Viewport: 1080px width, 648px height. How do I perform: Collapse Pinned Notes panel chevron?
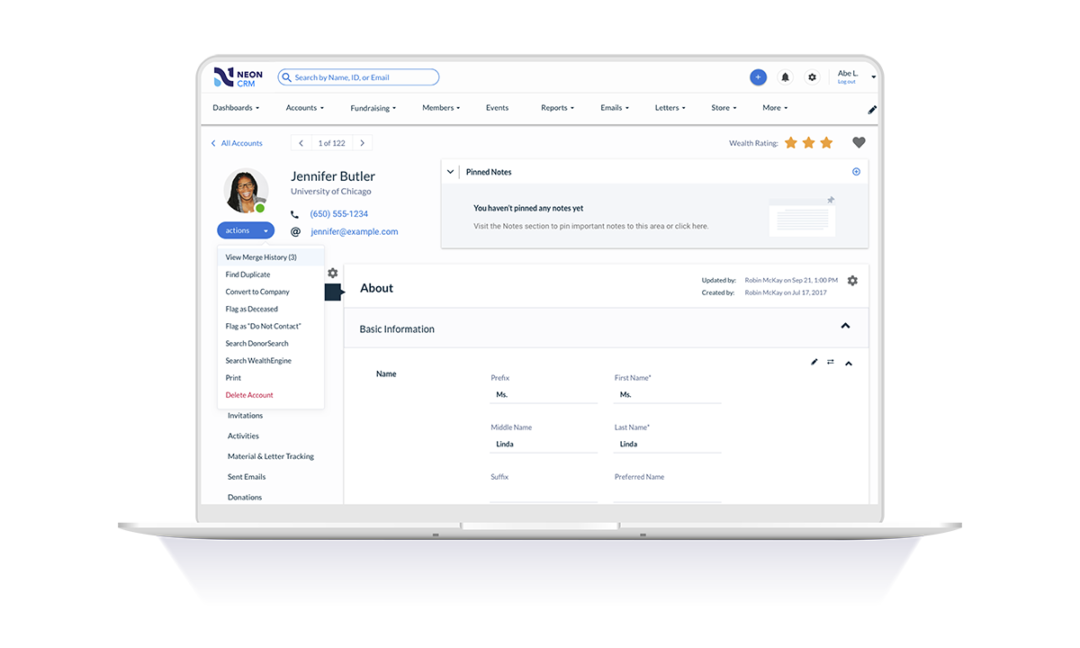pos(450,172)
